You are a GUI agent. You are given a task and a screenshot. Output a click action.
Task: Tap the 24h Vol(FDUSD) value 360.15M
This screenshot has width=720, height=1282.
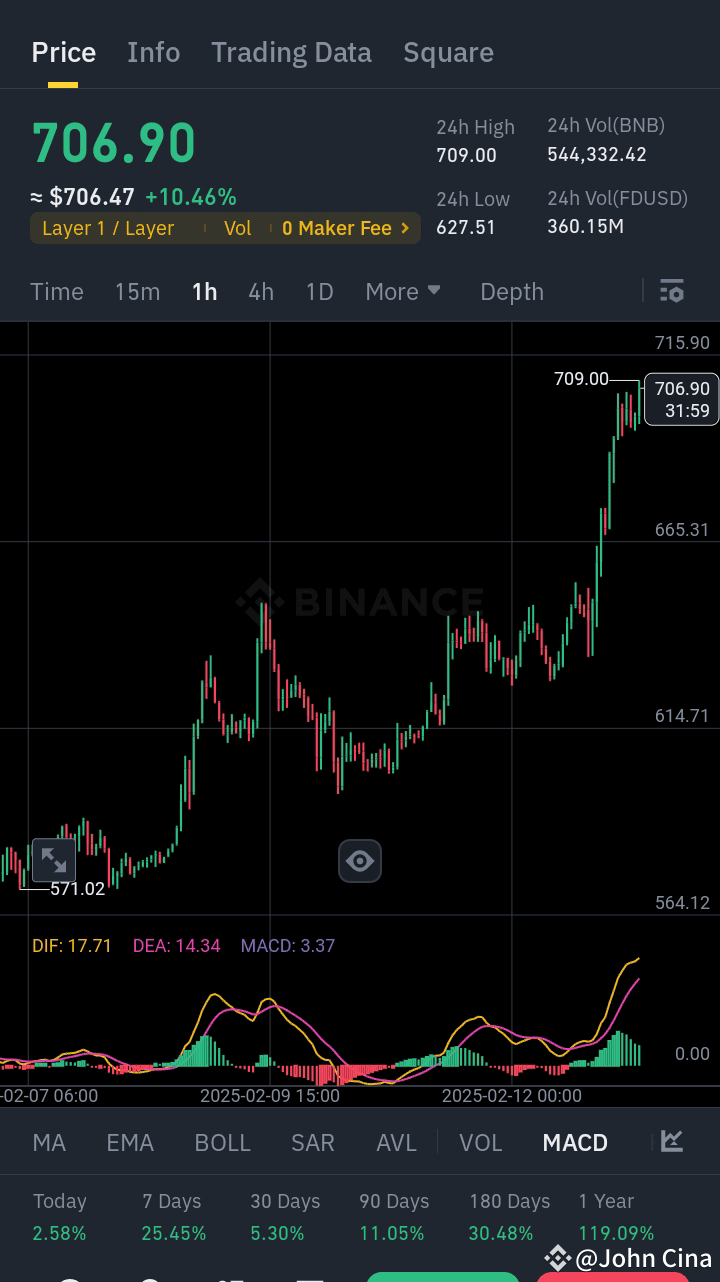[x=585, y=226]
